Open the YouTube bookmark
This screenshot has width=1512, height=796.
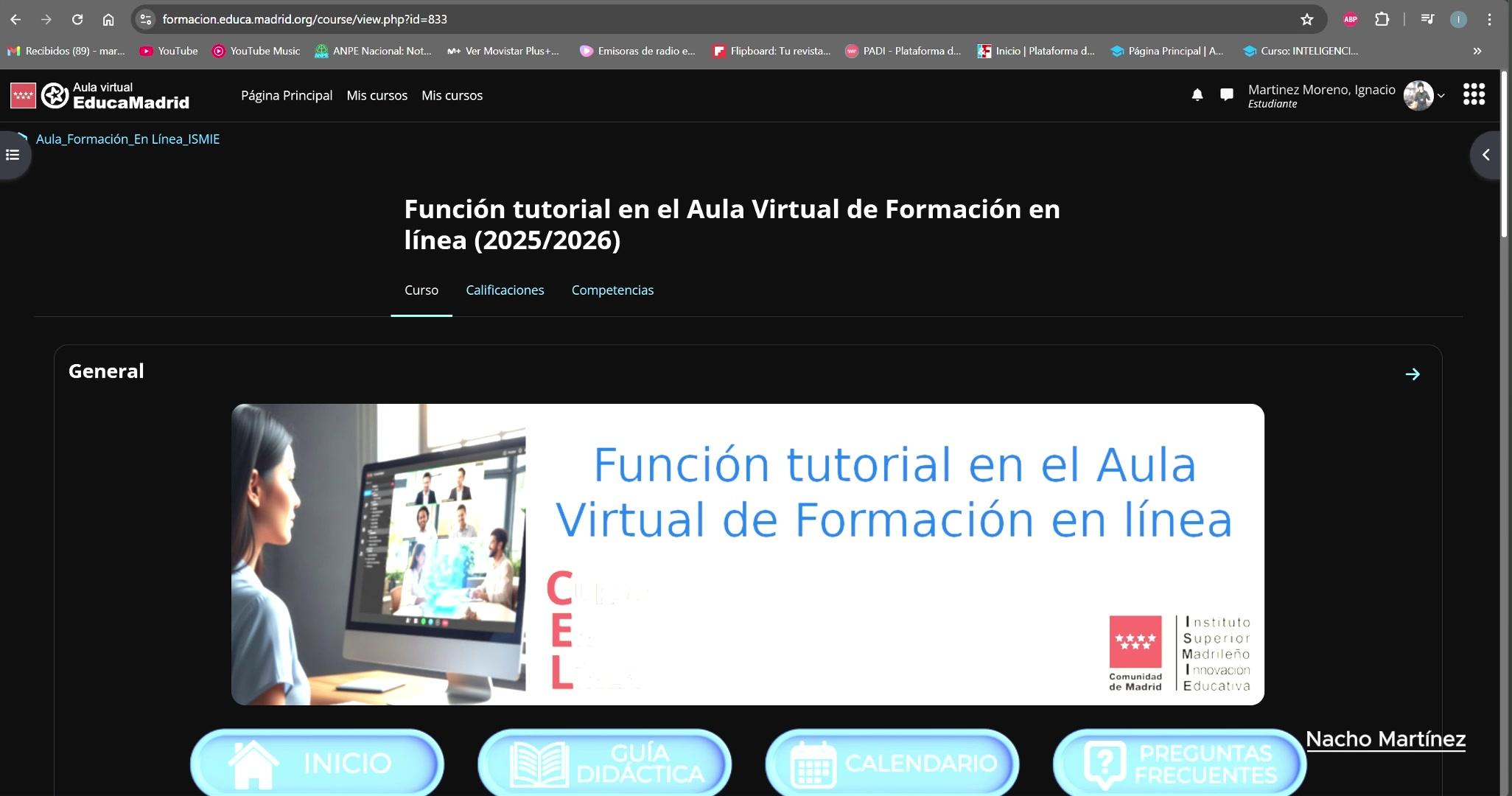click(169, 51)
